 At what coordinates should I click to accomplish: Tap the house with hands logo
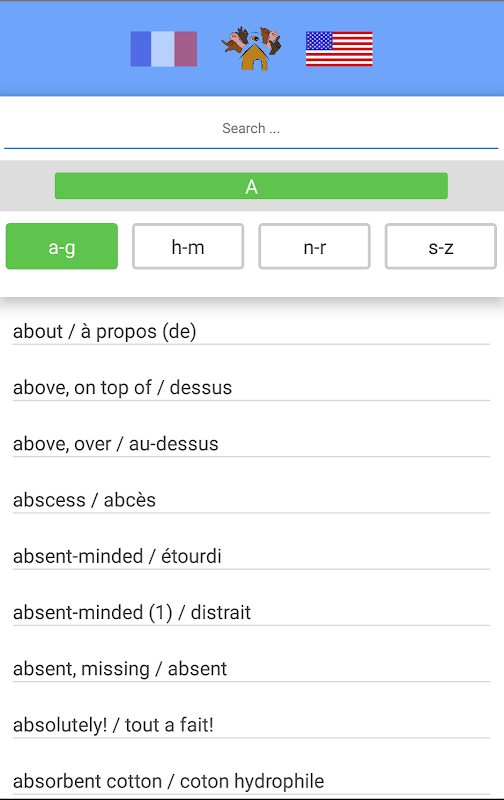click(251, 48)
